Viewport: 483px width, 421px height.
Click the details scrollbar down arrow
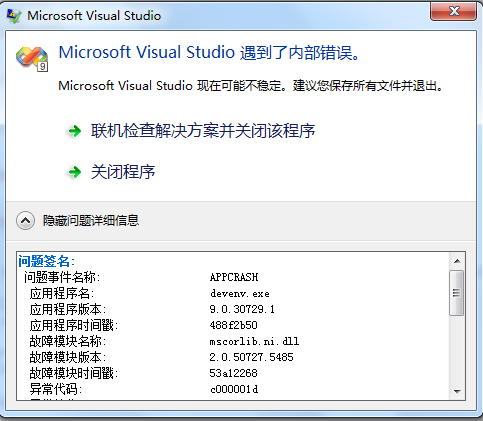pos(457,391)
